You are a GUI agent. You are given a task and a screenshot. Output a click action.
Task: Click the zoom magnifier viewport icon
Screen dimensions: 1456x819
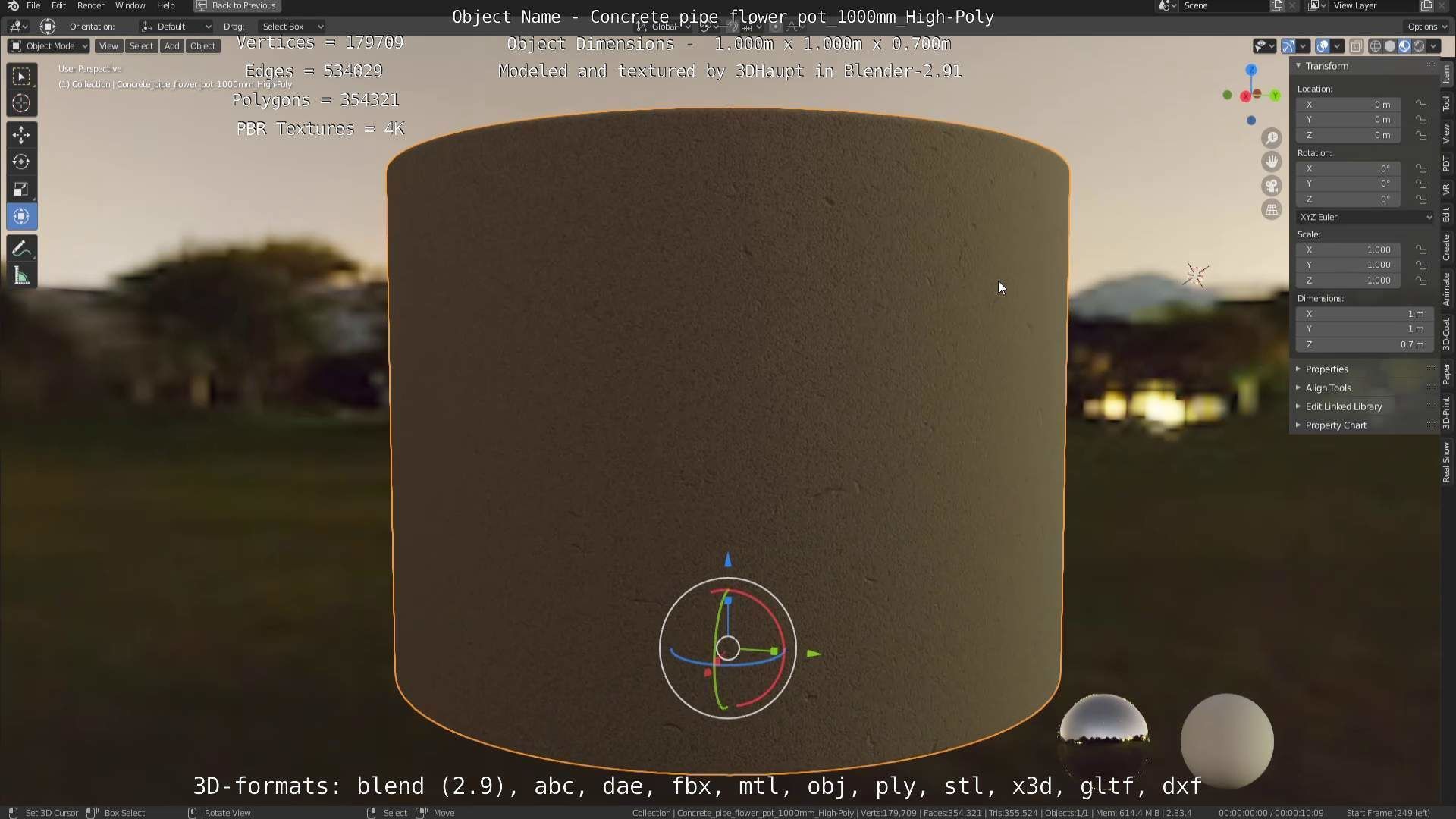[x=1272, y=138]
